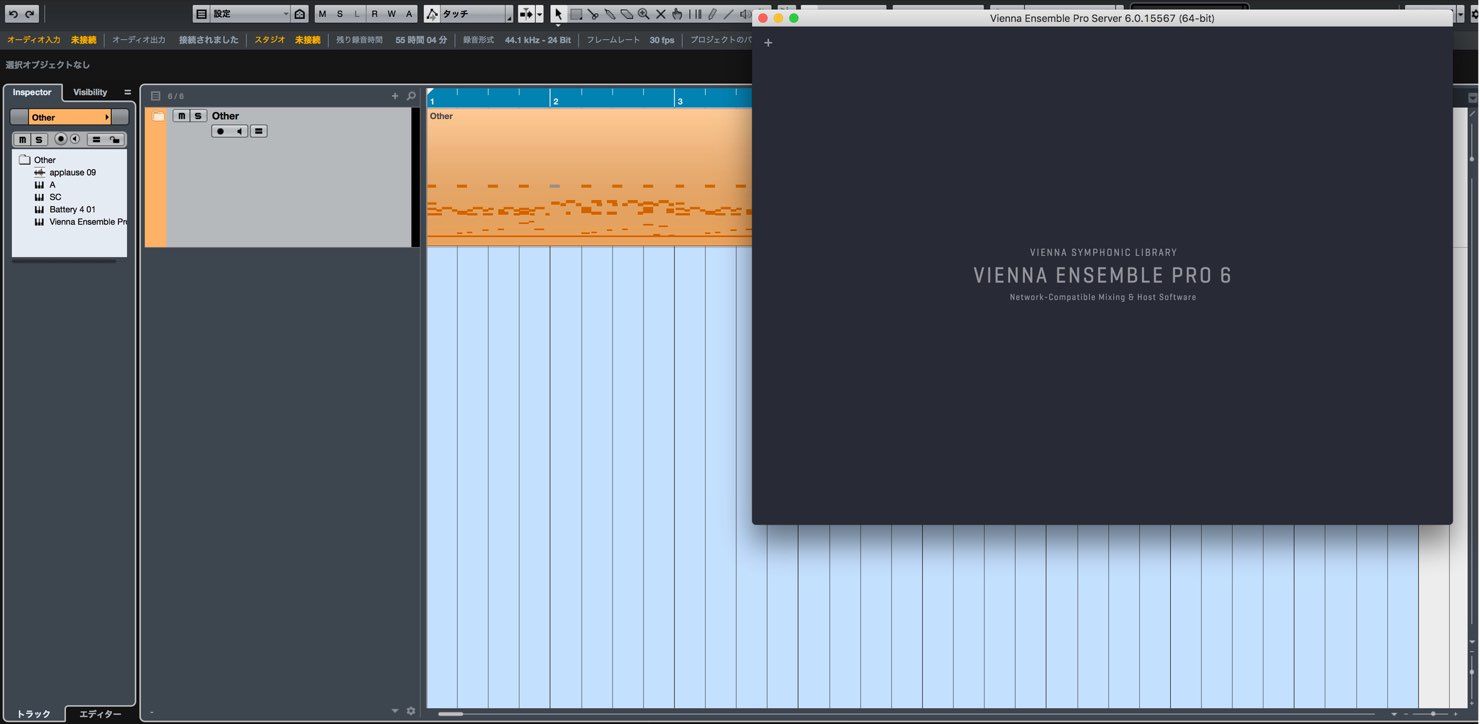Image resolution: width=1480 pixels, height=724 pixels.
Task: Select the Time Warp tool
Action: [x=694, y=14]
